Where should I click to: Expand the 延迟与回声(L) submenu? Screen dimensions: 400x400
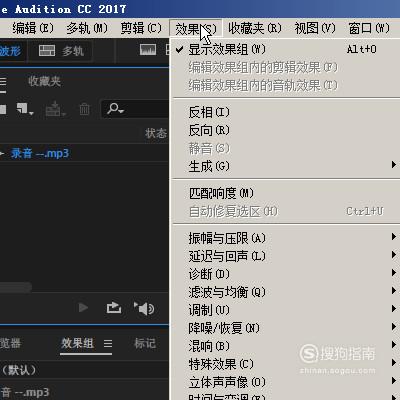285,256
